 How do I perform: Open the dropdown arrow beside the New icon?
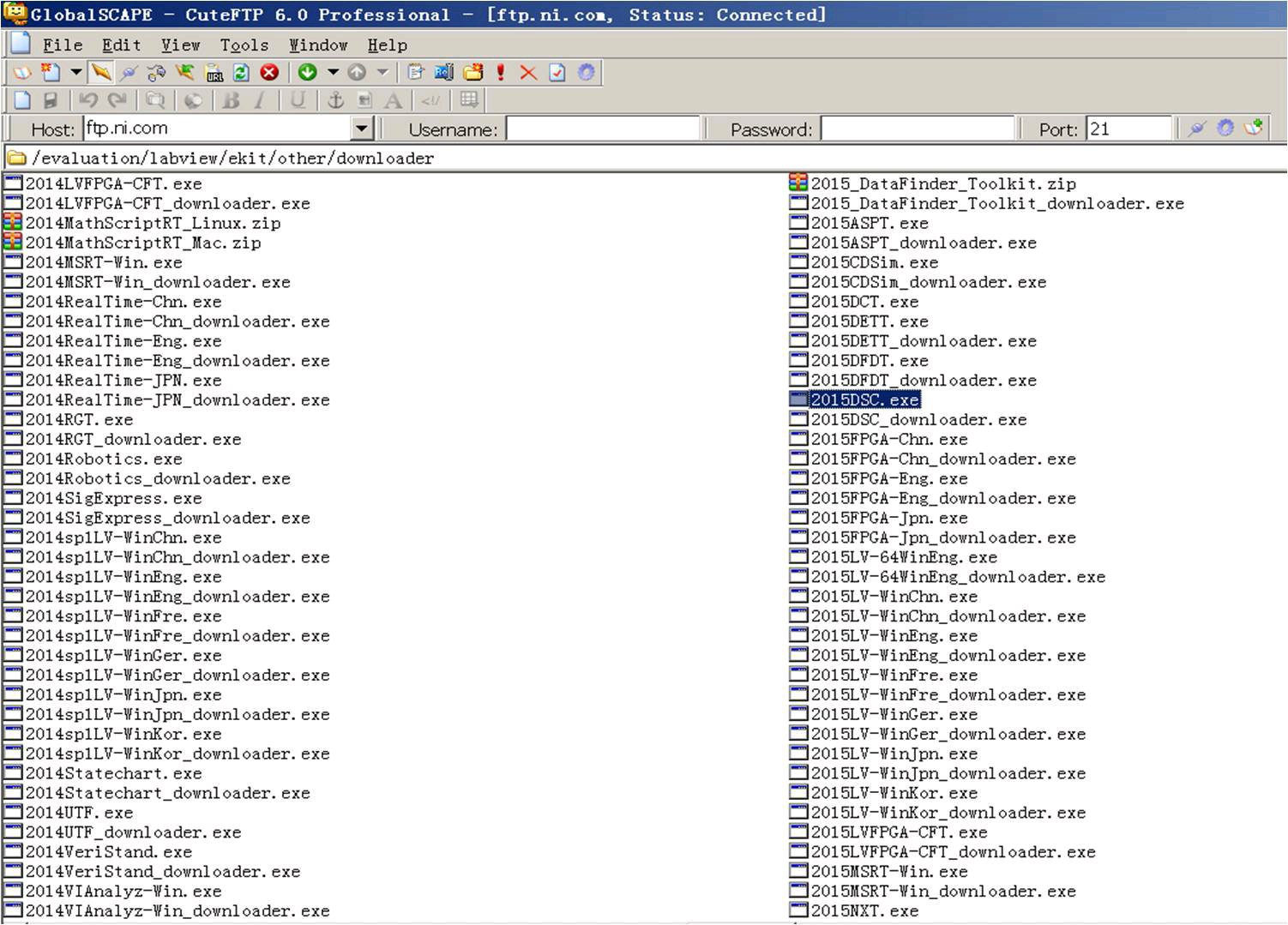pos(75,73)
